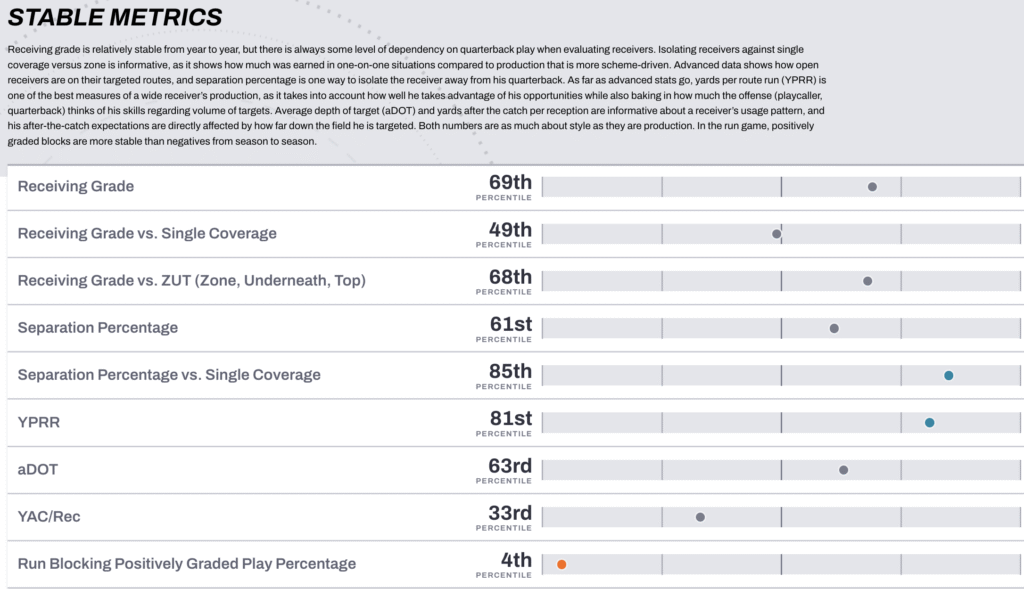The height and width of the screenshot is (589, 1024).
Task: Click the blue dot for Separation Percentage vs. Single Coverage
Action: click(x=948, y=376)
